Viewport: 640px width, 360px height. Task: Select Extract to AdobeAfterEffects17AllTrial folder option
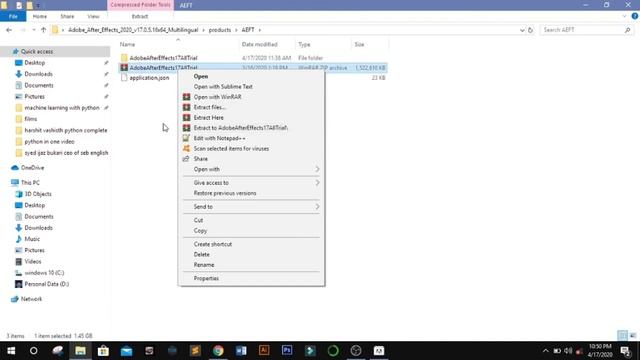click(x=251, y=128)
